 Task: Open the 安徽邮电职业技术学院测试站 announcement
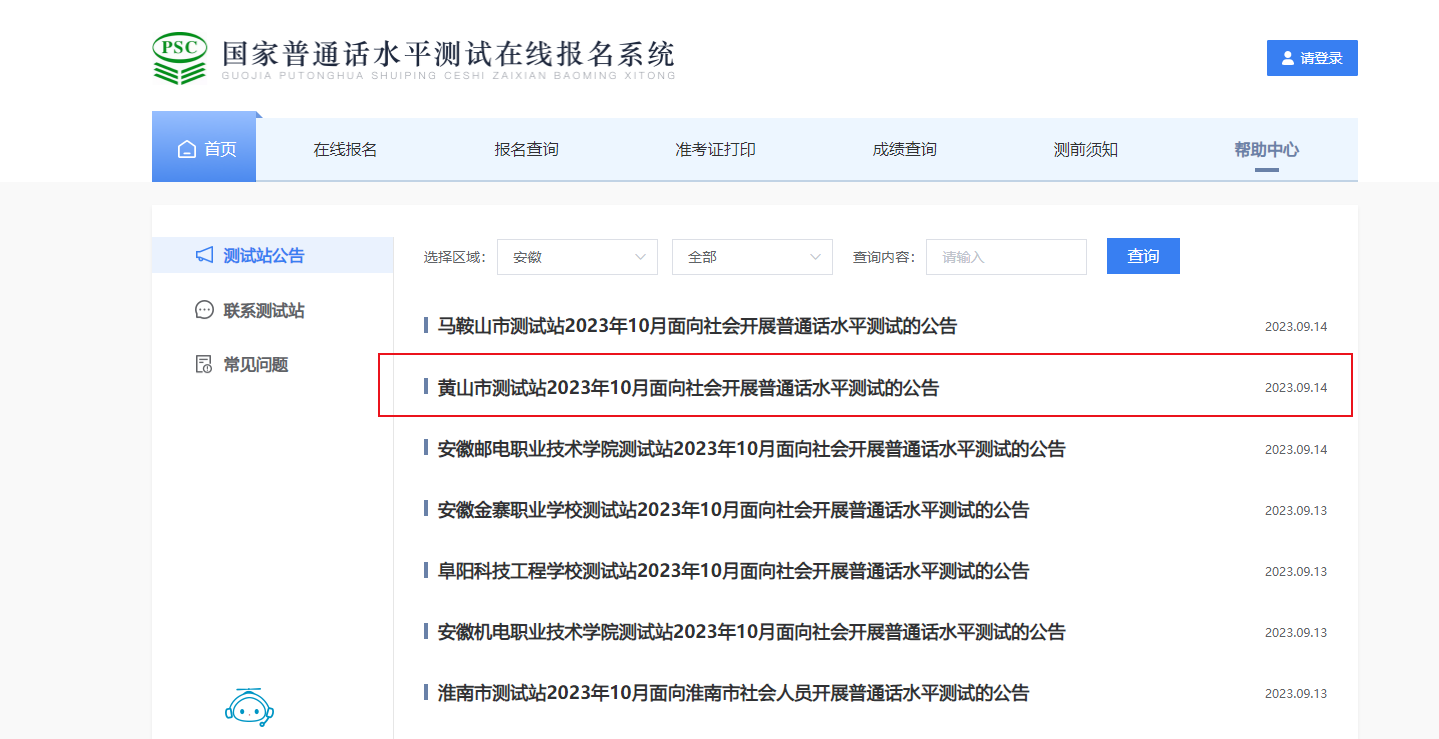(x=751, y=449)
